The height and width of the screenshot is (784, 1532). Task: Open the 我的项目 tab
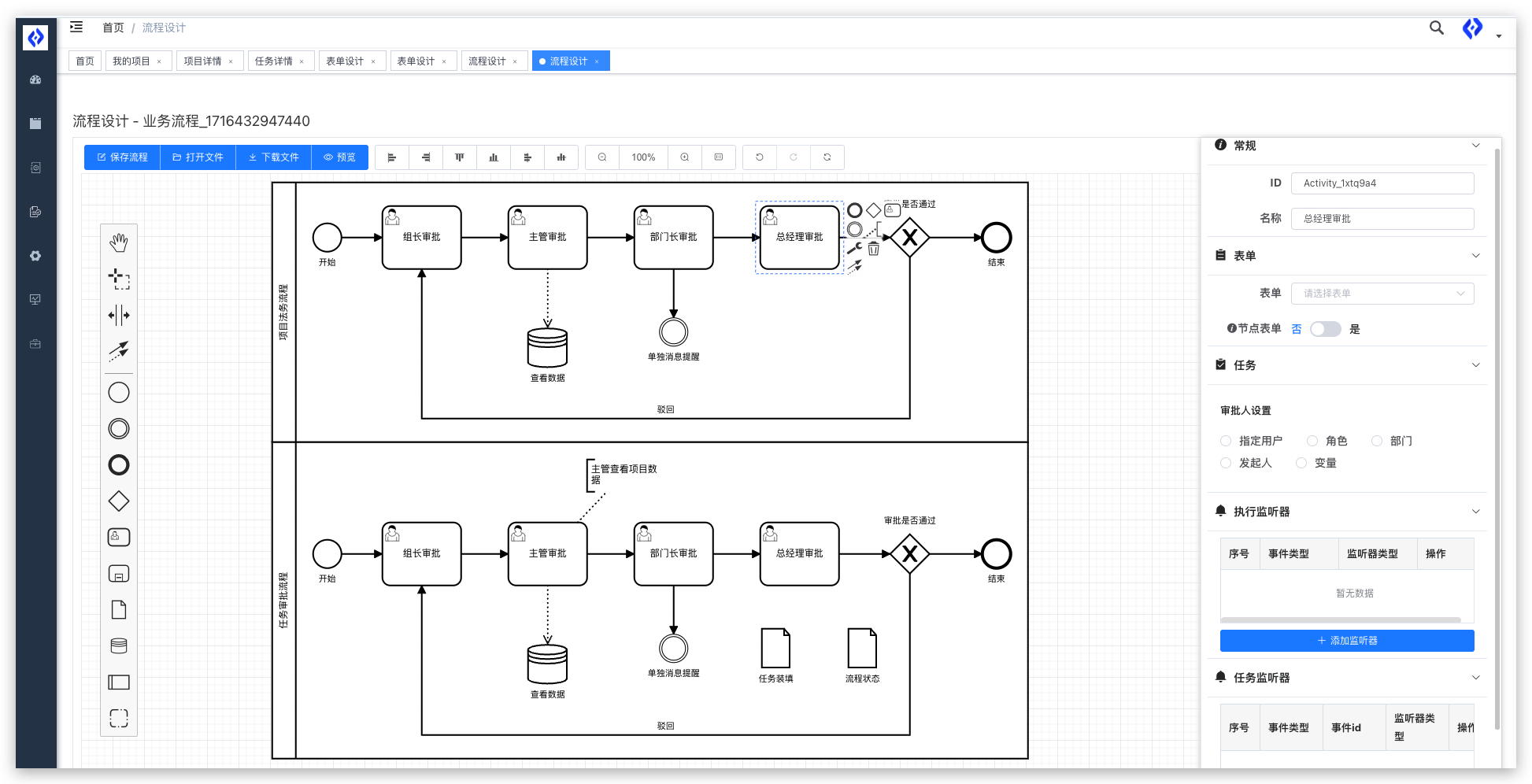point(131,61)
